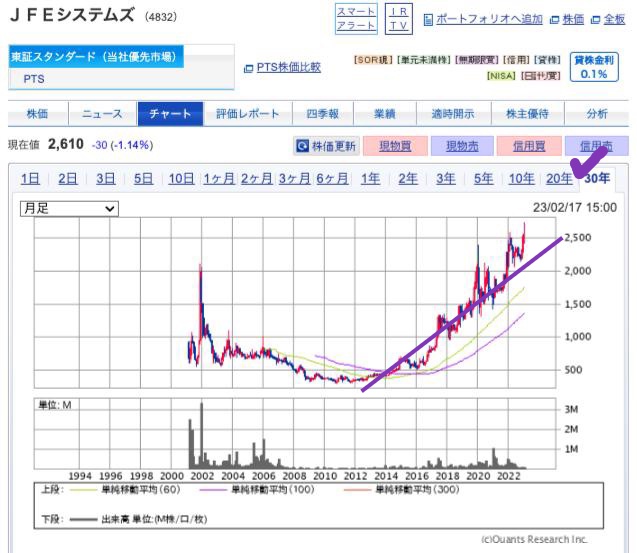This screenshot has width=637, height=553.
Task: Click the 出来高 volume legend entry
Action: [x=139, y=519]
